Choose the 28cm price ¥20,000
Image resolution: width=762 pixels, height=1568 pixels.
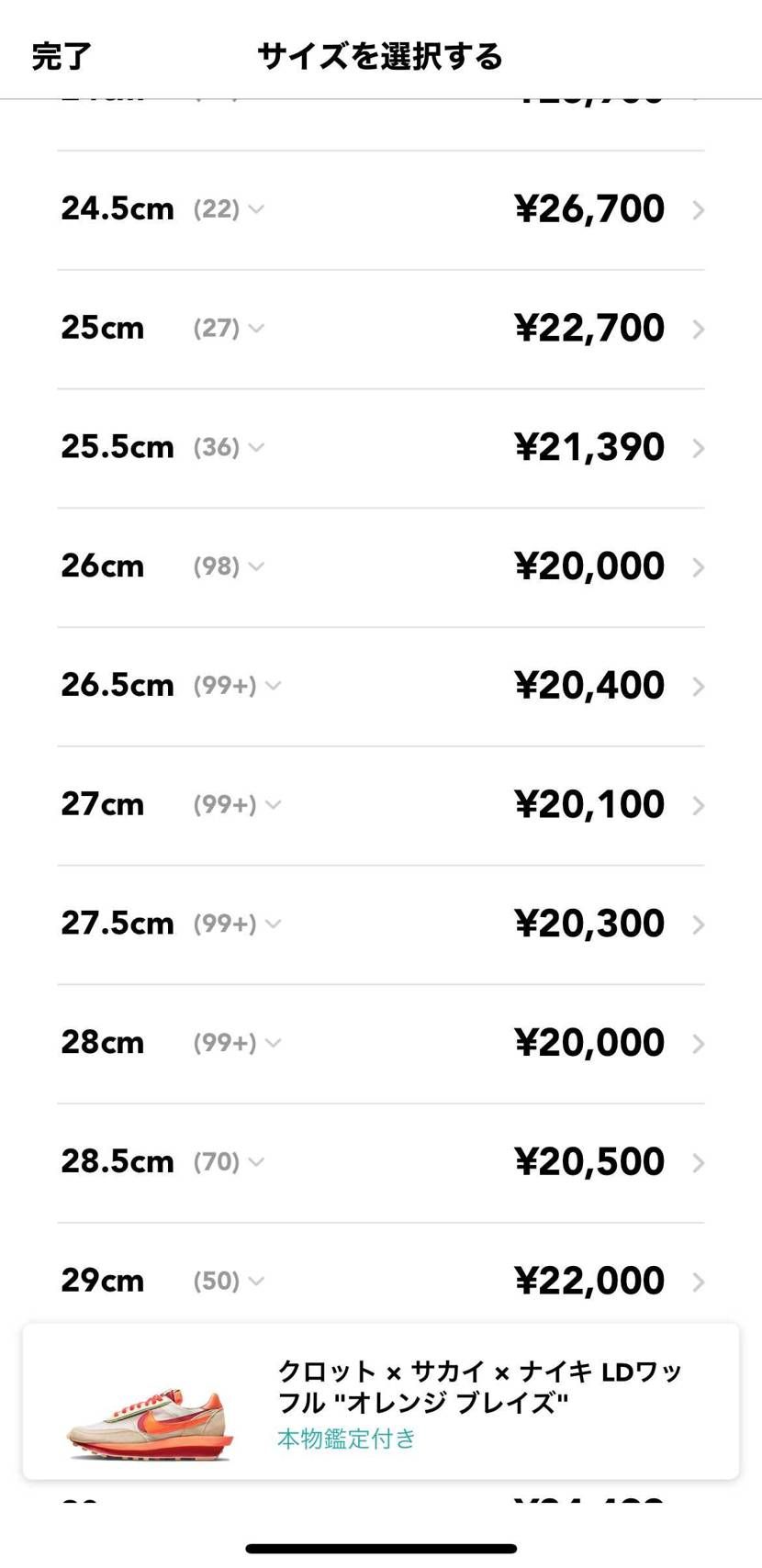point(588,1043)
